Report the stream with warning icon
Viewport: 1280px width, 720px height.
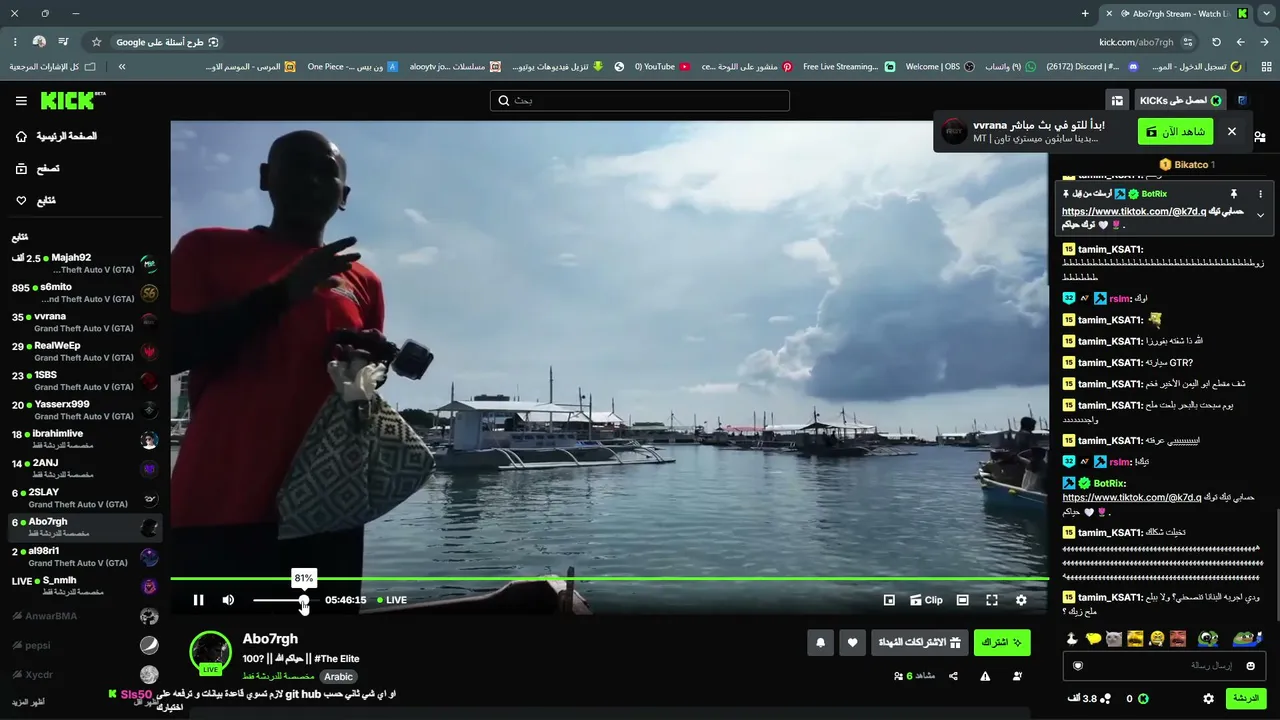pyautogui.click(x=985, y=676)
